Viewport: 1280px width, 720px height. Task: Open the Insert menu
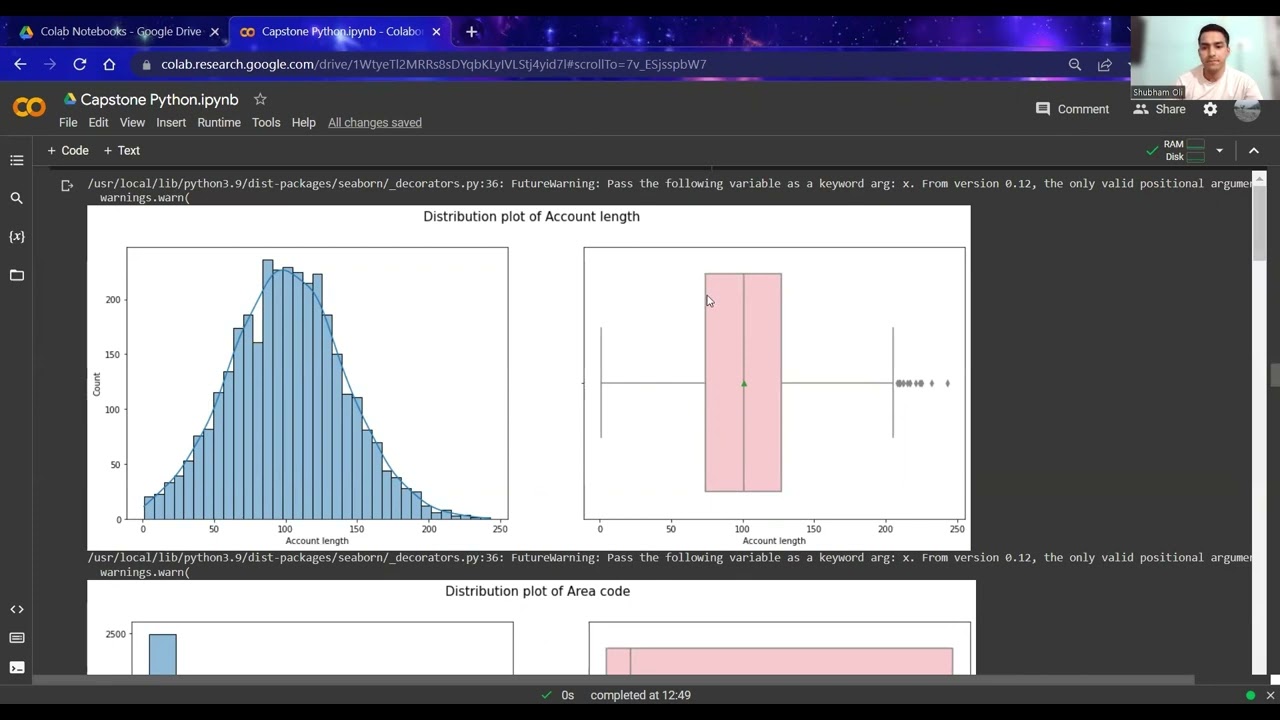(171, 122)
